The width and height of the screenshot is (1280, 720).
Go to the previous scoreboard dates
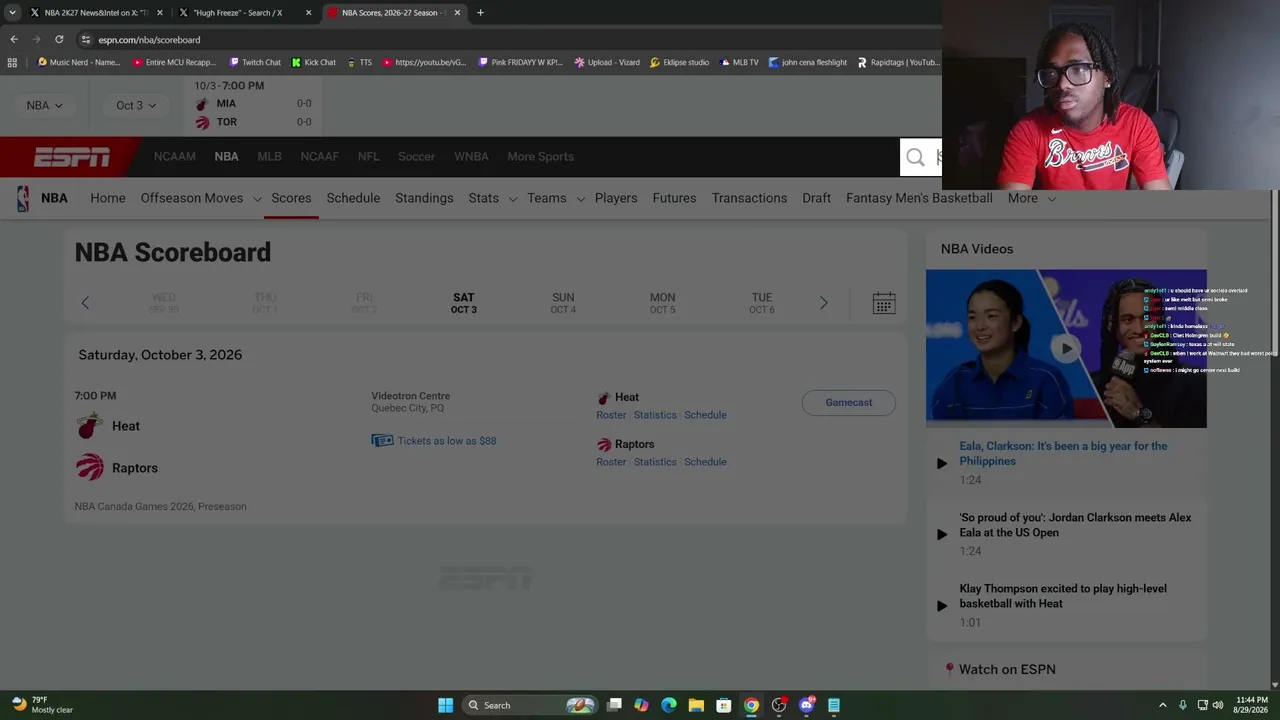pos(85,303)
